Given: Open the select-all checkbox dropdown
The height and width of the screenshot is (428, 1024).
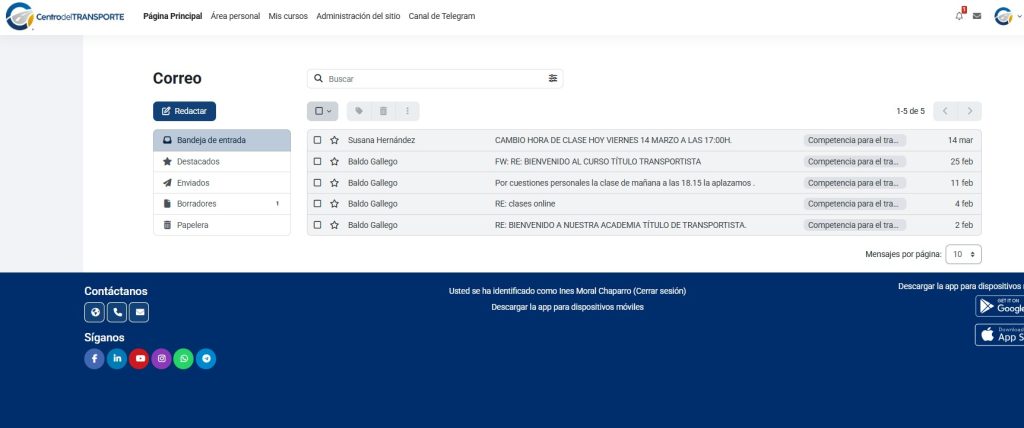Looking at the screenshot, I should [x=323, y=111].
